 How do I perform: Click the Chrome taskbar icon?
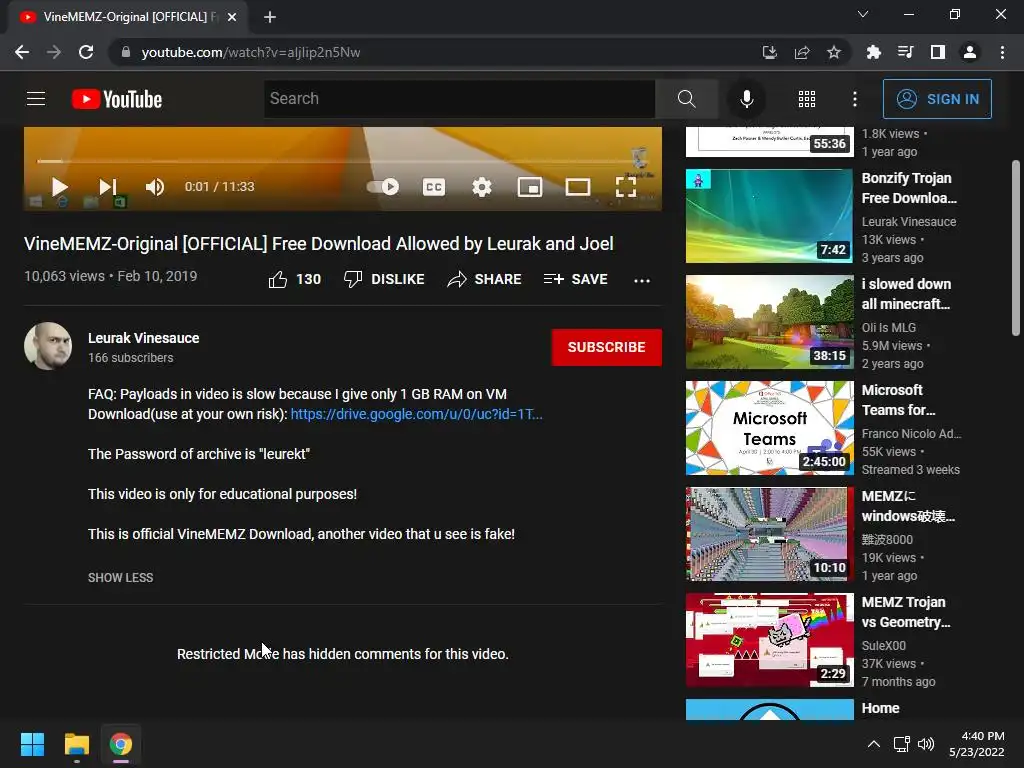click(121, 744)
